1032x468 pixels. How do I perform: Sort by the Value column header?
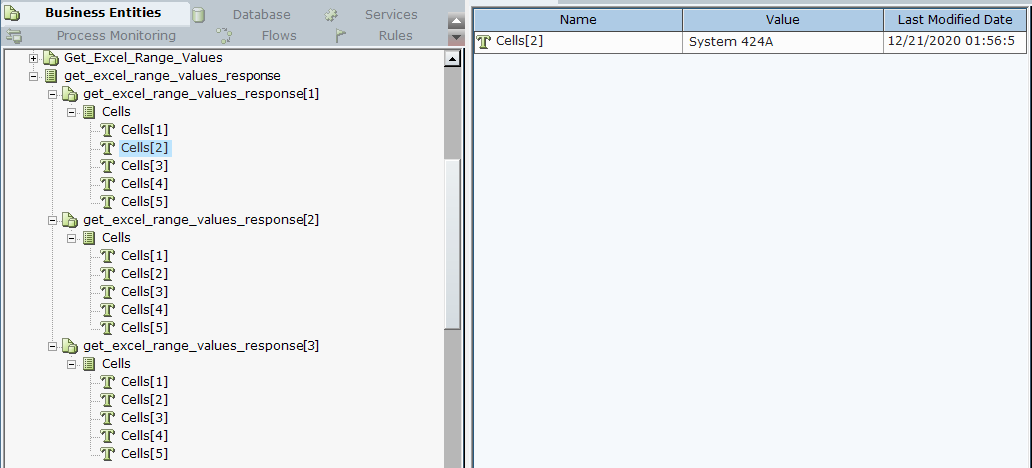point(782,20)
